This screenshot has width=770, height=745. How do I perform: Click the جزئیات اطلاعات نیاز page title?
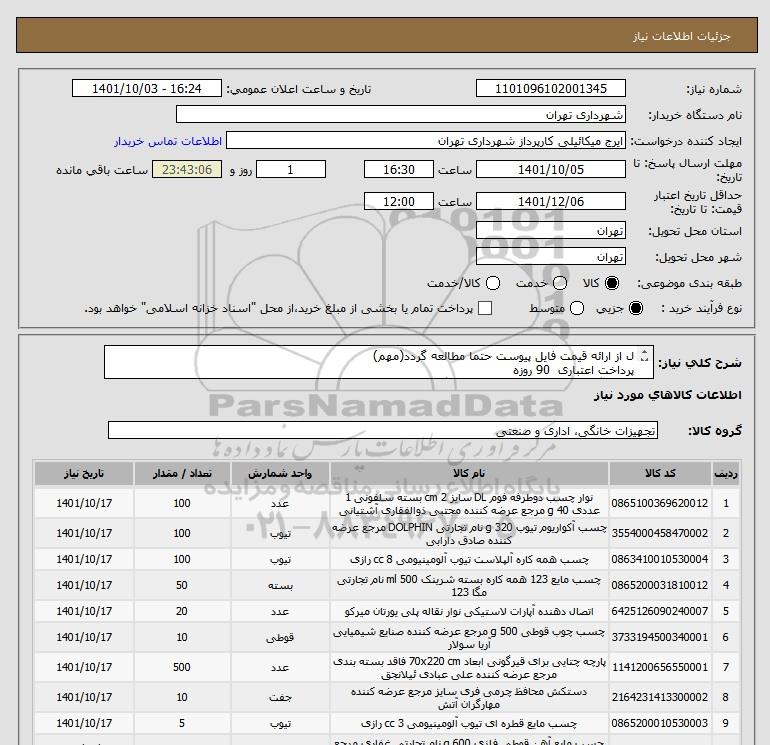(682, 36)
